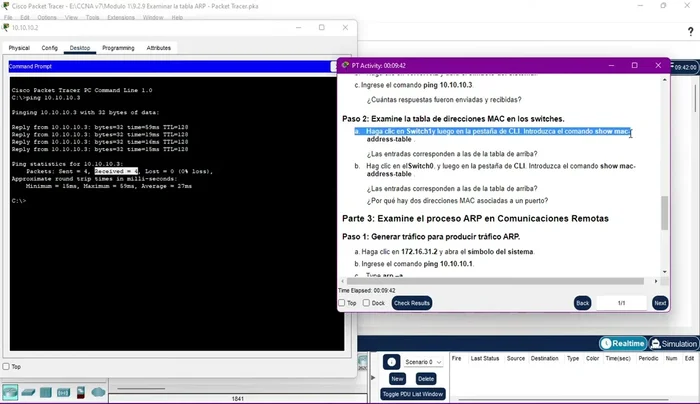Viewport: 700px width, 404px height.
Task: Select the Desktop tab
Action: 80,48
